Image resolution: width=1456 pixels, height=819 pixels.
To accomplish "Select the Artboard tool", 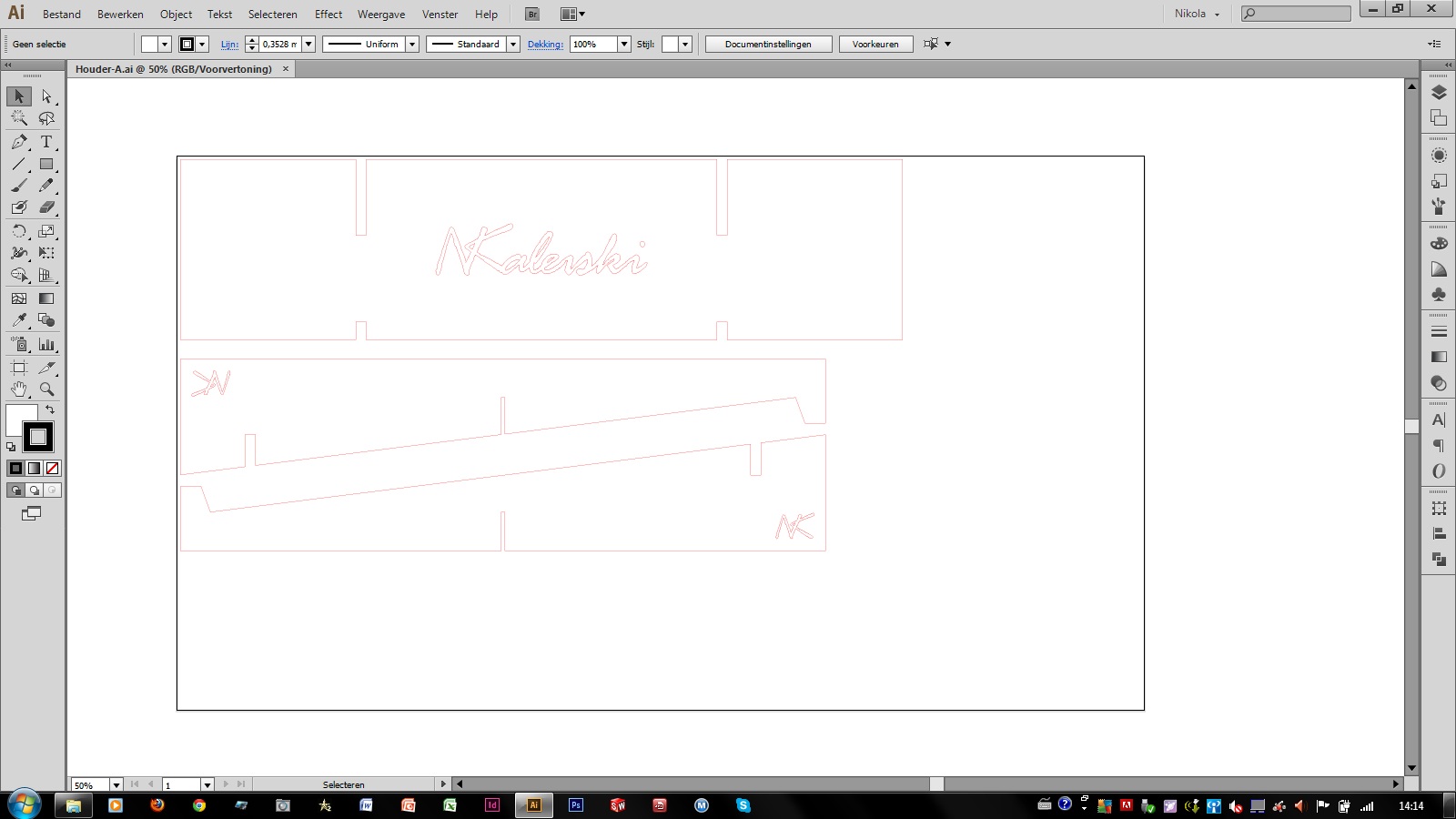I will pos(19,368).
